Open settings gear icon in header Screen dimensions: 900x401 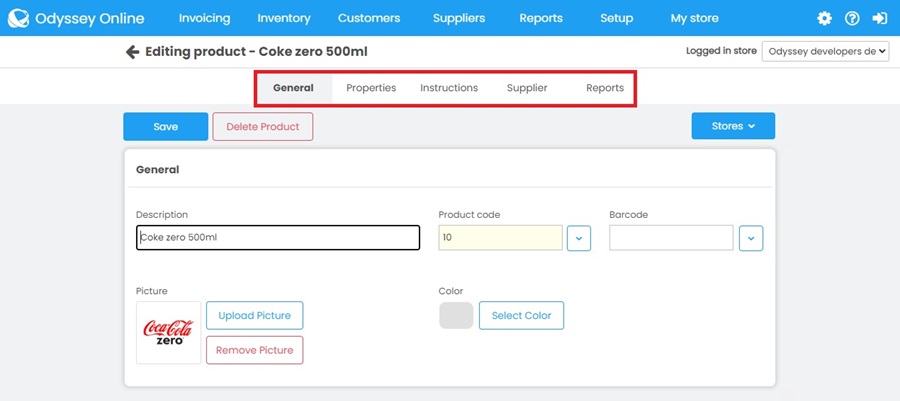(x=824, y=18)
